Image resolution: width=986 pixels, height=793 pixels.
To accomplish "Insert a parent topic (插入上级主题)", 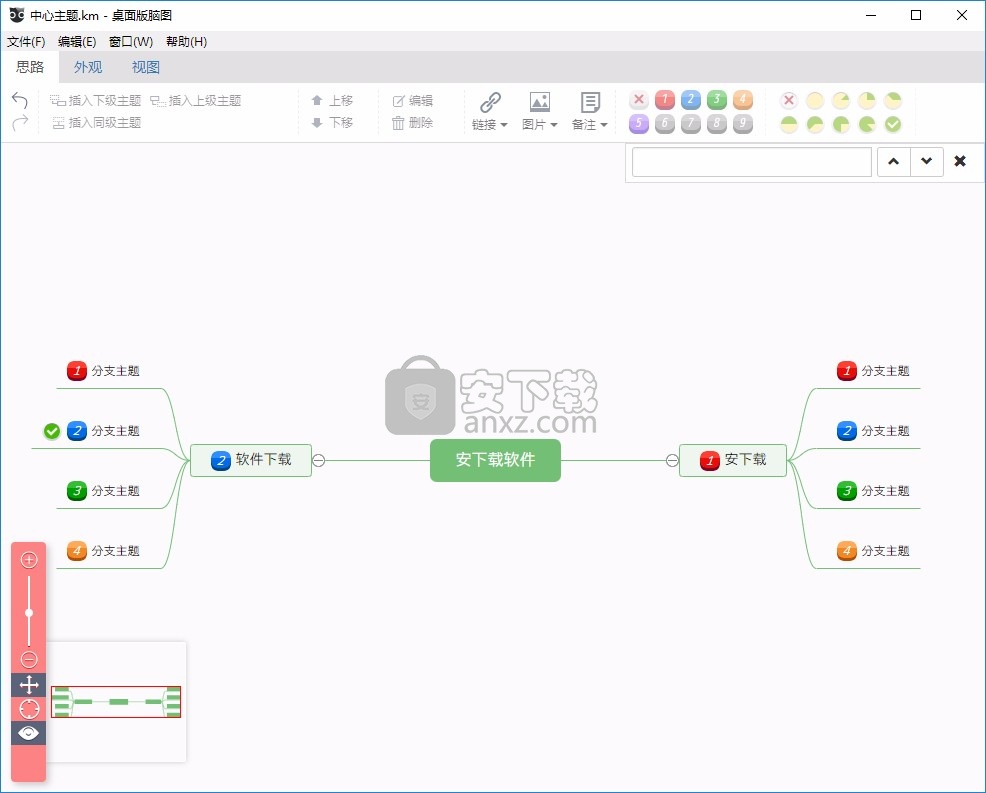I will pos(196,101).
